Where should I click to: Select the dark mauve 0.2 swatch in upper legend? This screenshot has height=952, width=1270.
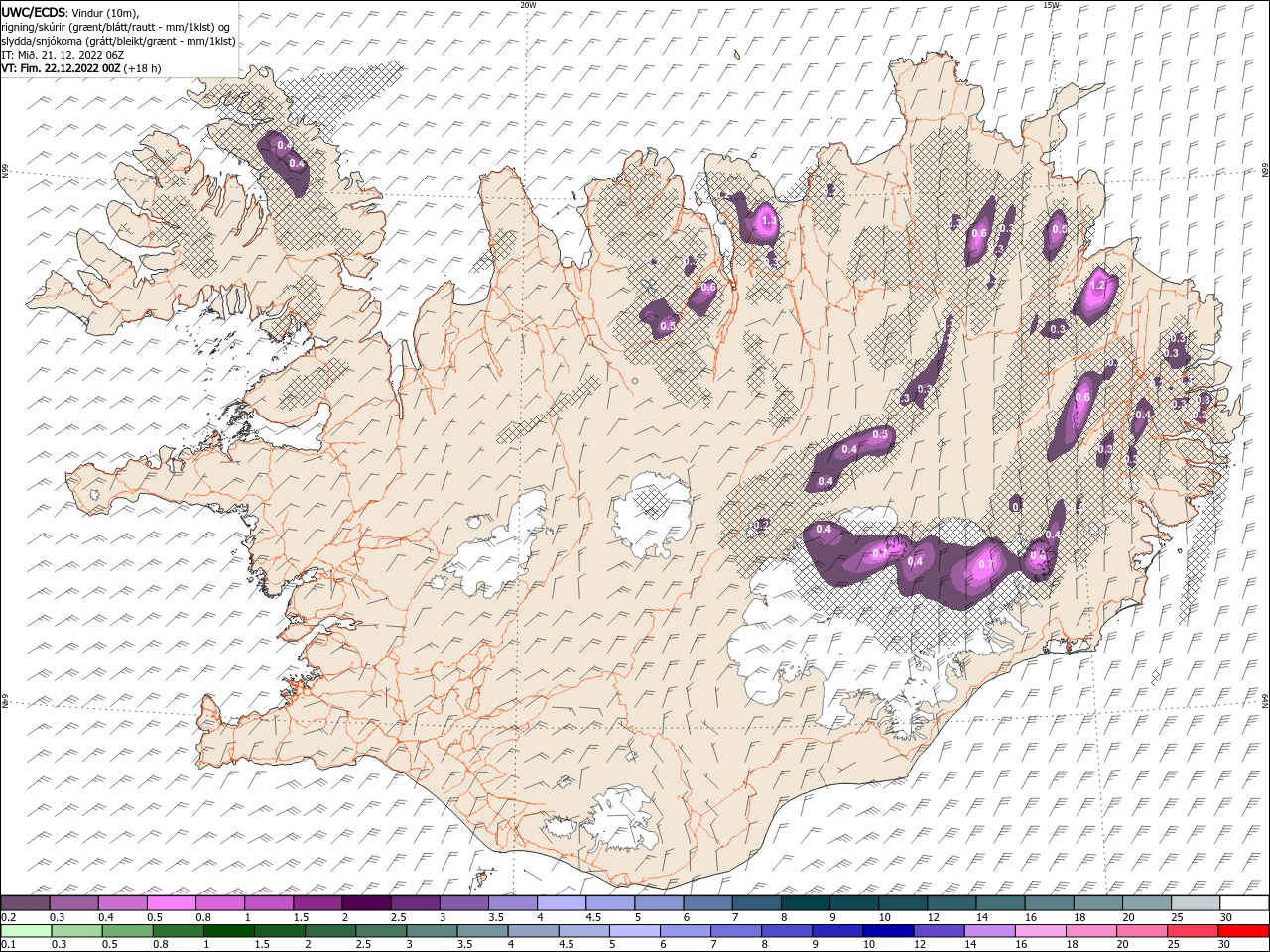pyautogui.click(x=26, y=903)
